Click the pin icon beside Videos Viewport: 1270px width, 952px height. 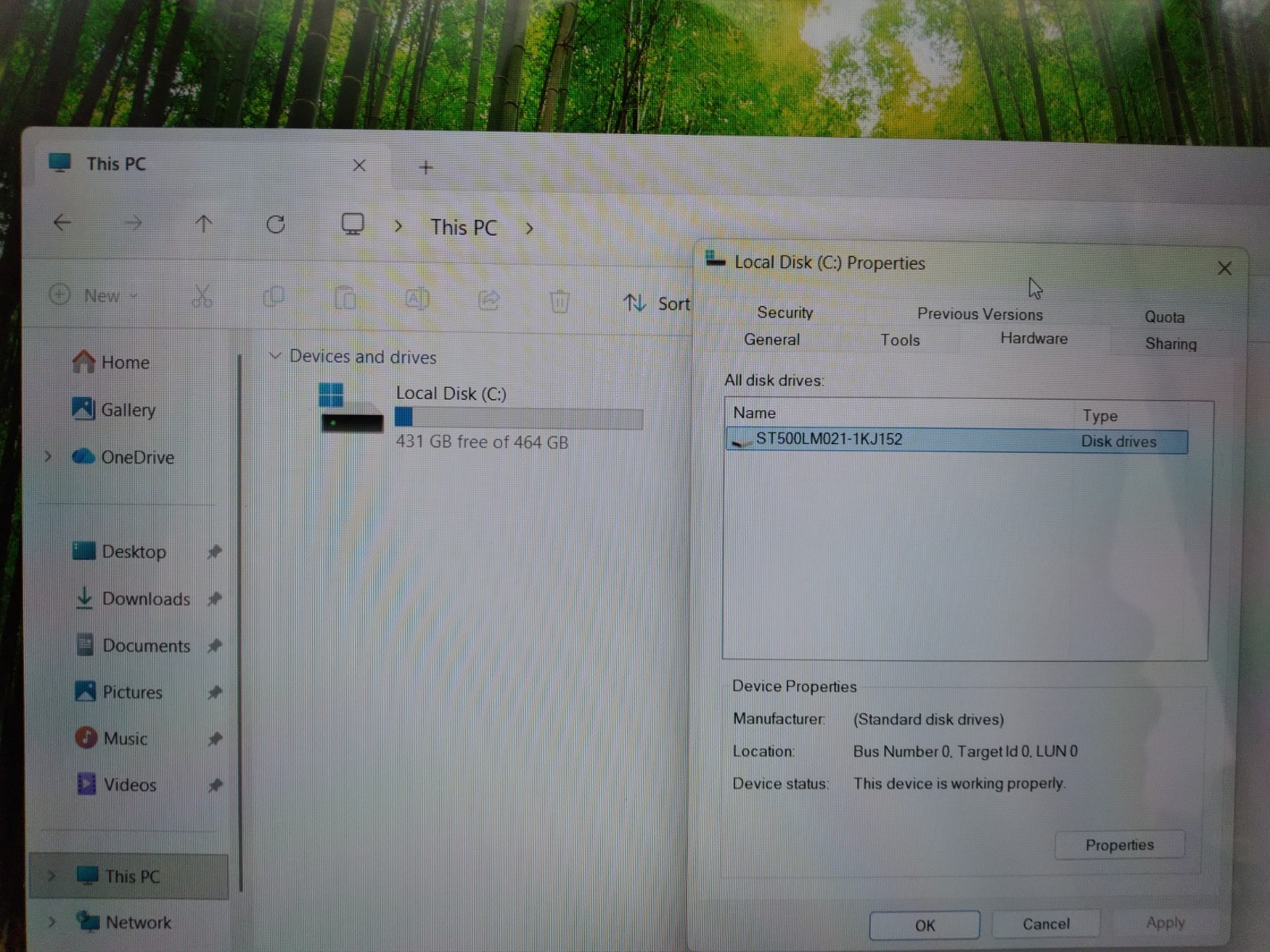215,785
